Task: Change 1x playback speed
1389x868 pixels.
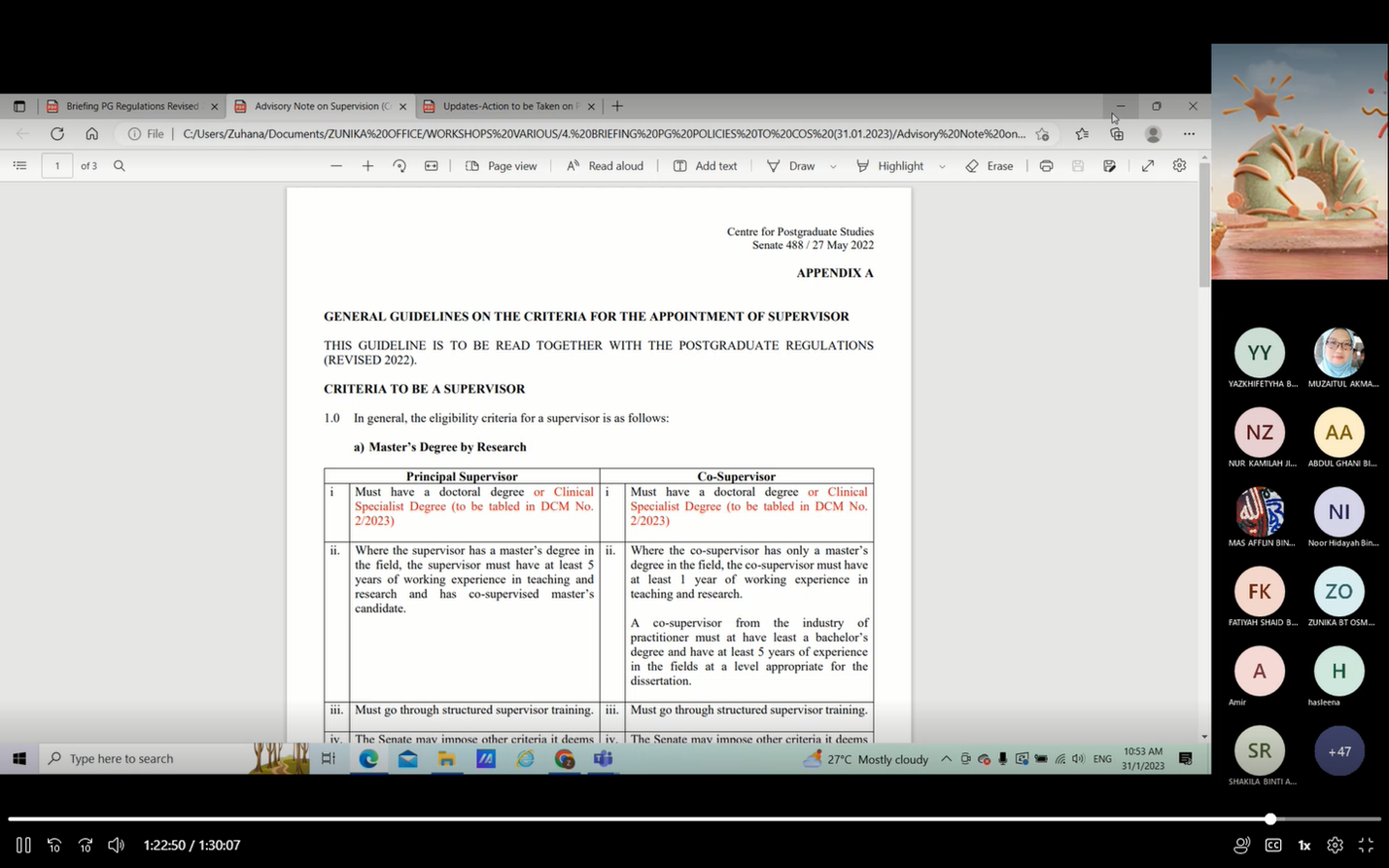Action: pos(1304,845)
